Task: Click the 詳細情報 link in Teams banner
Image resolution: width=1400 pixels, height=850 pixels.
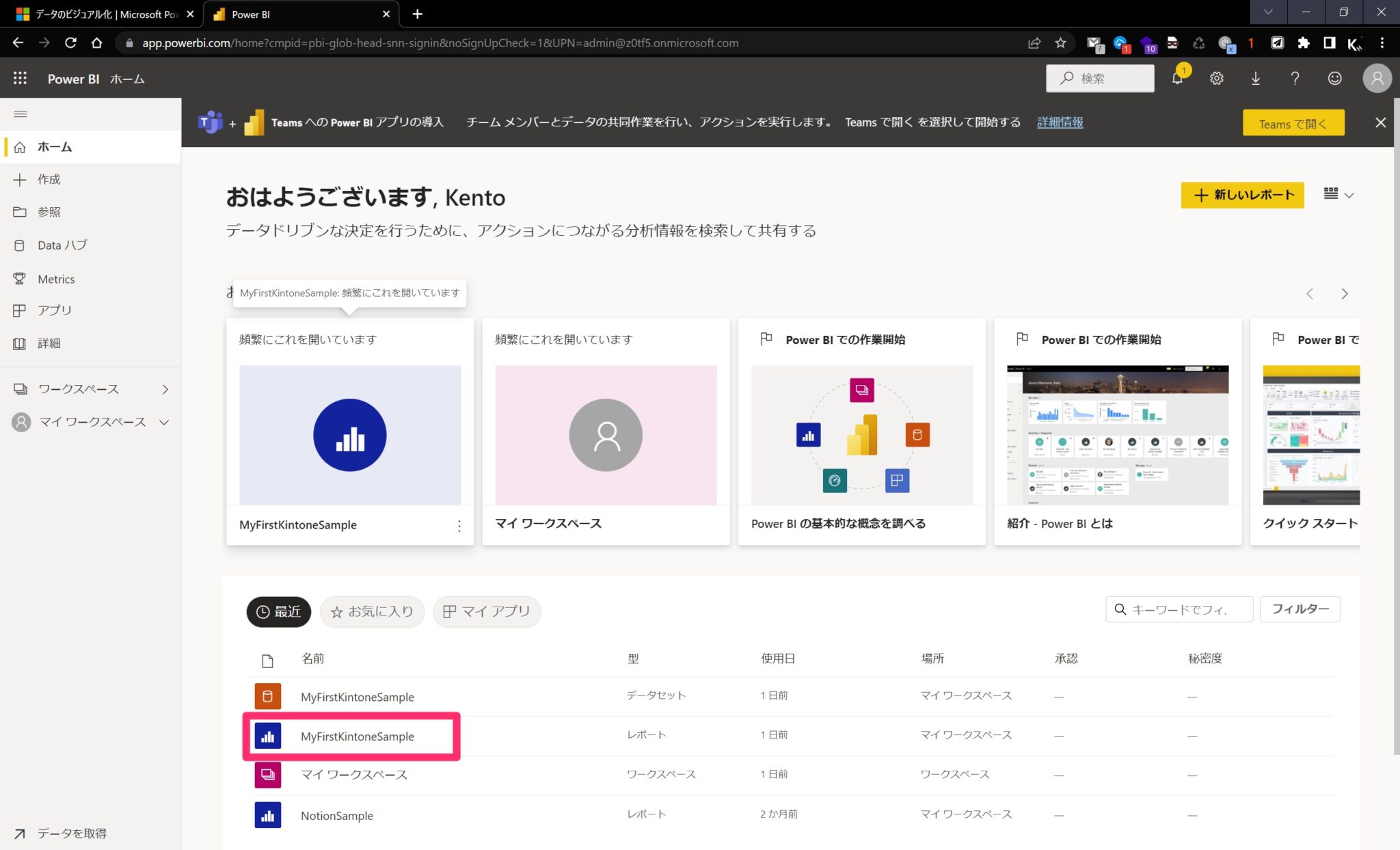Action: point(1060,122)
